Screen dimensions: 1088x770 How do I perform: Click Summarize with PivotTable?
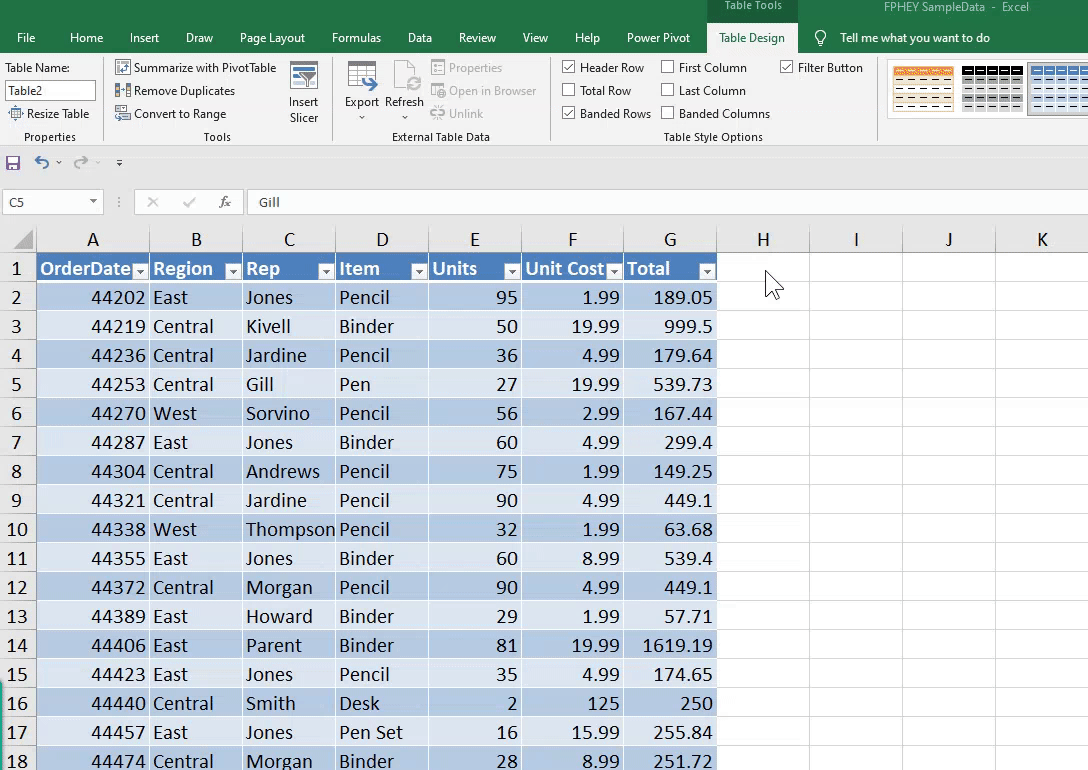tap(196, 68)
